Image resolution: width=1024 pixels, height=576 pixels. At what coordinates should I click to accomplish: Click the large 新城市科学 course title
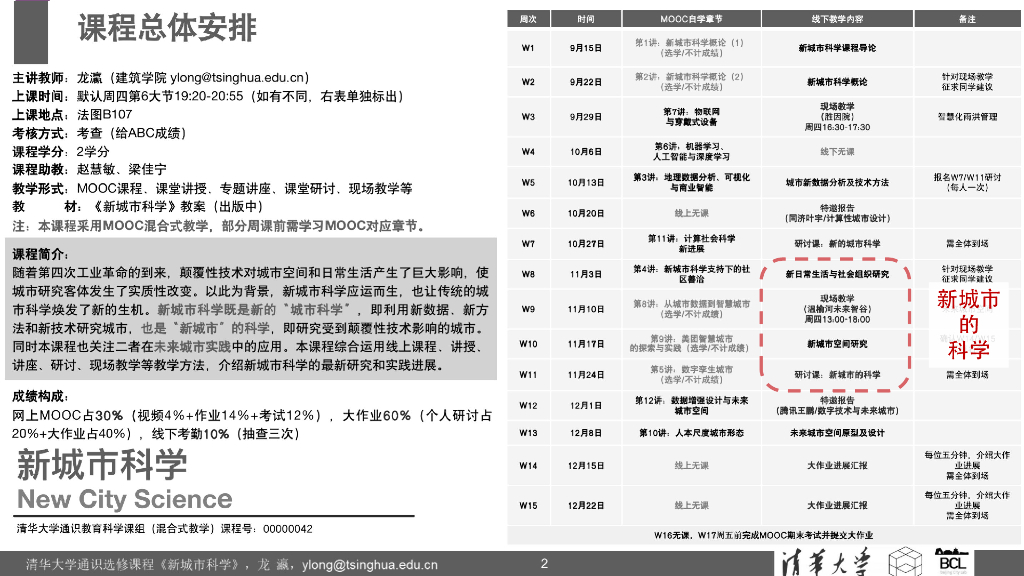click(x=102, y=465)
